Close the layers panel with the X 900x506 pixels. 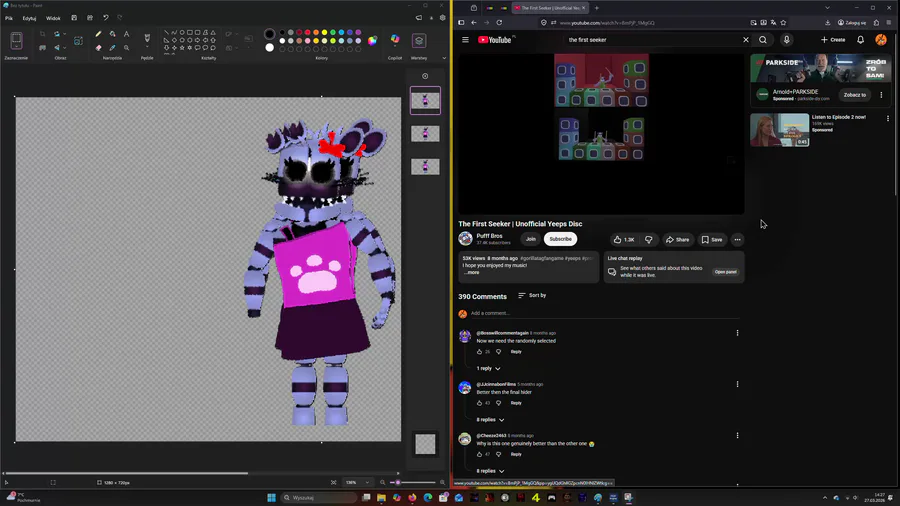425,76
